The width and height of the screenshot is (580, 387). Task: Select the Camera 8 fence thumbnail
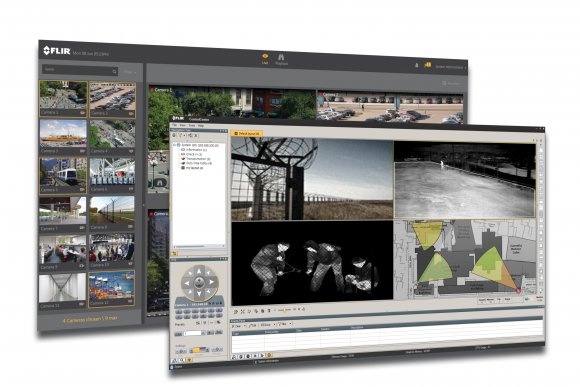[x=112, y=213]
